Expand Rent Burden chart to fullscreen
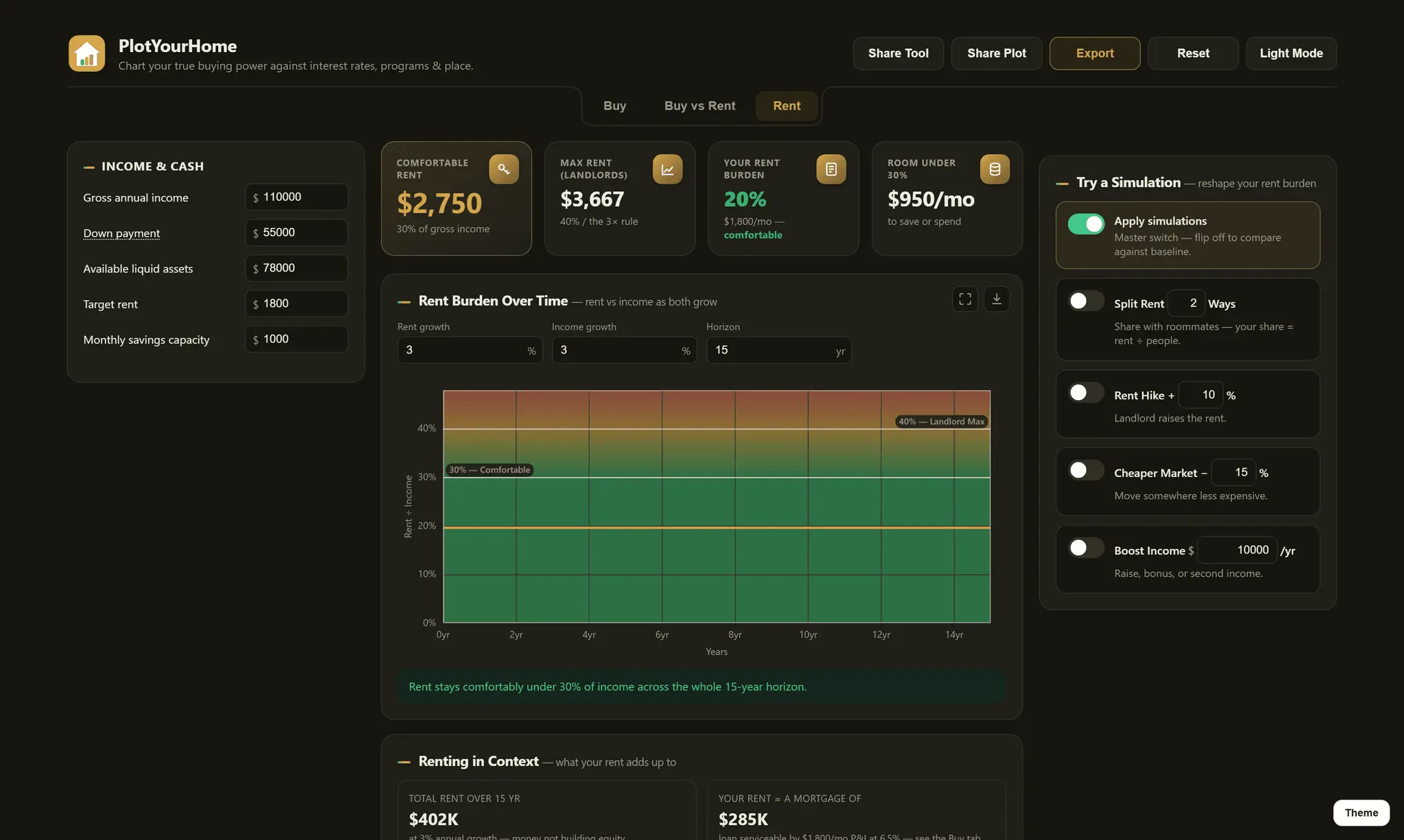 pyautogui.click(x=965, y=299)
